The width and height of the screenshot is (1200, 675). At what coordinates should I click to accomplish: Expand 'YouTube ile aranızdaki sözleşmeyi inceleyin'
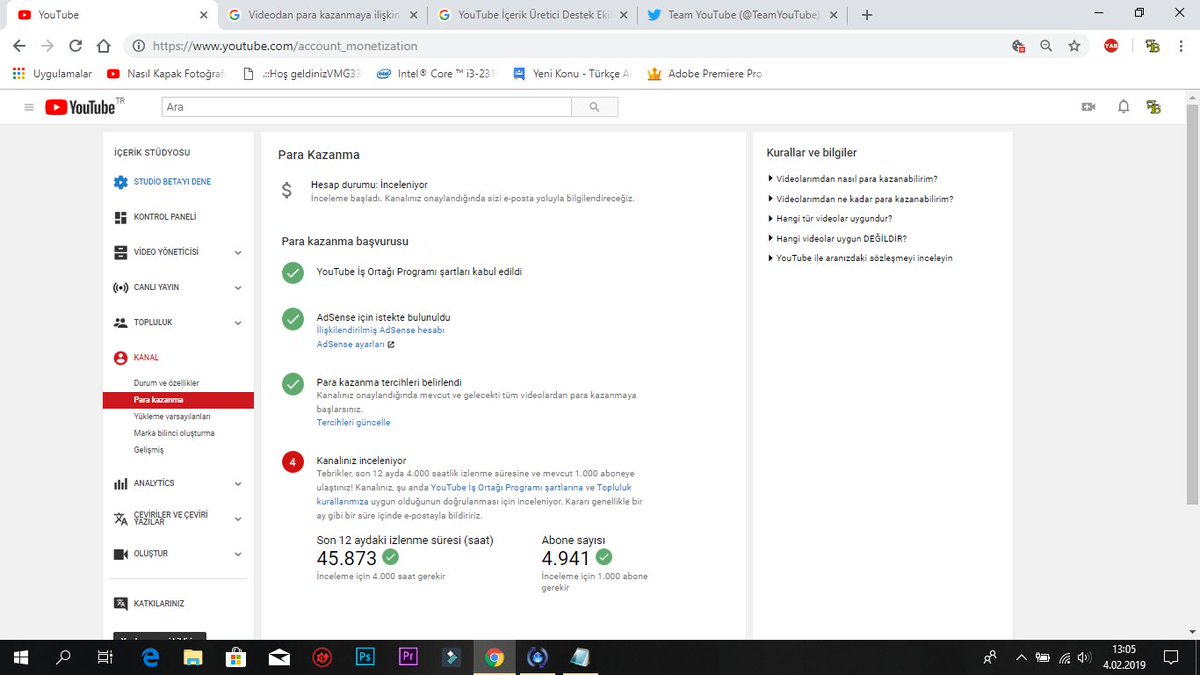[860, 258]
